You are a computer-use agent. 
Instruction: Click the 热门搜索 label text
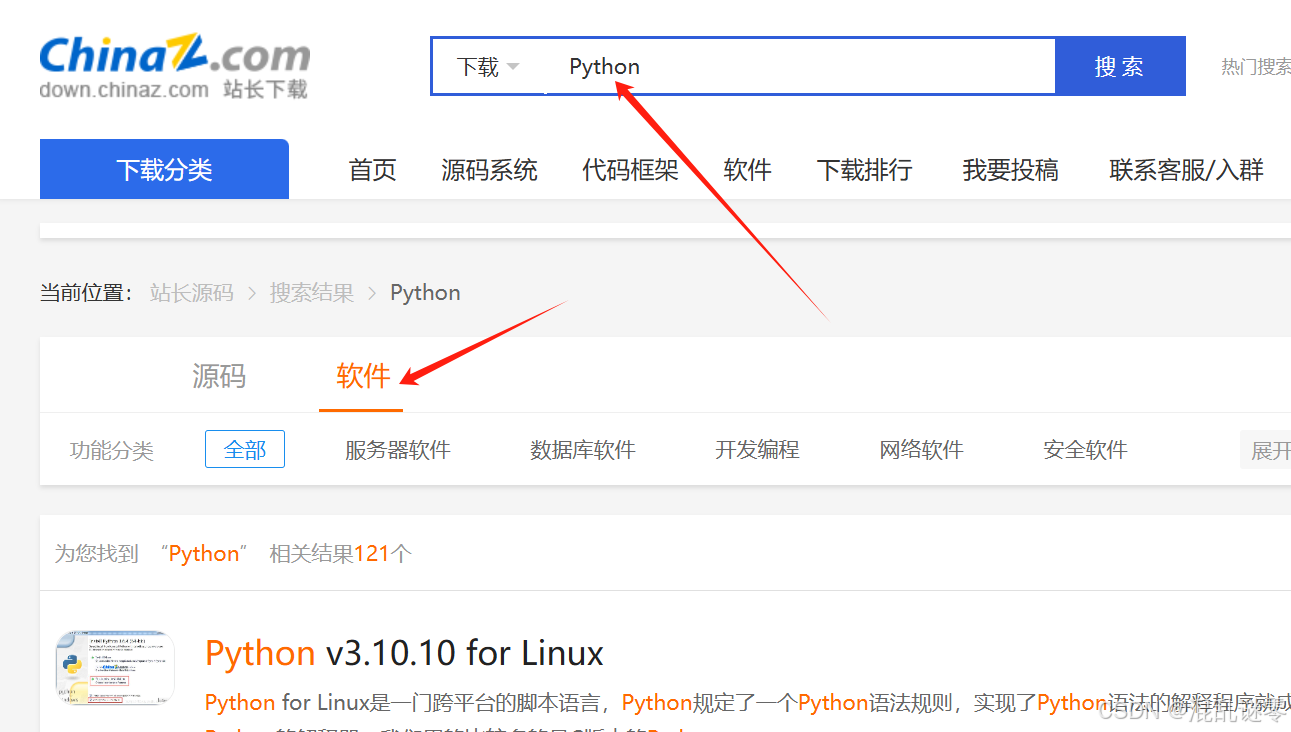[x=1256, y=67]
